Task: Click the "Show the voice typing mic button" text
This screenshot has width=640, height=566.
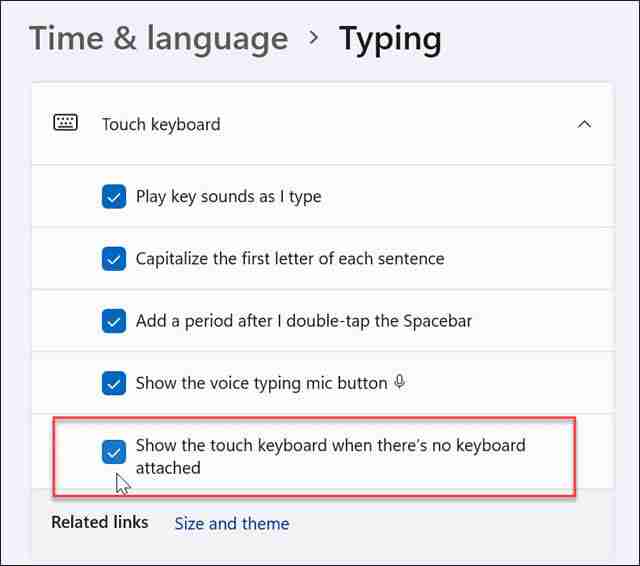Action: (261, 383)
